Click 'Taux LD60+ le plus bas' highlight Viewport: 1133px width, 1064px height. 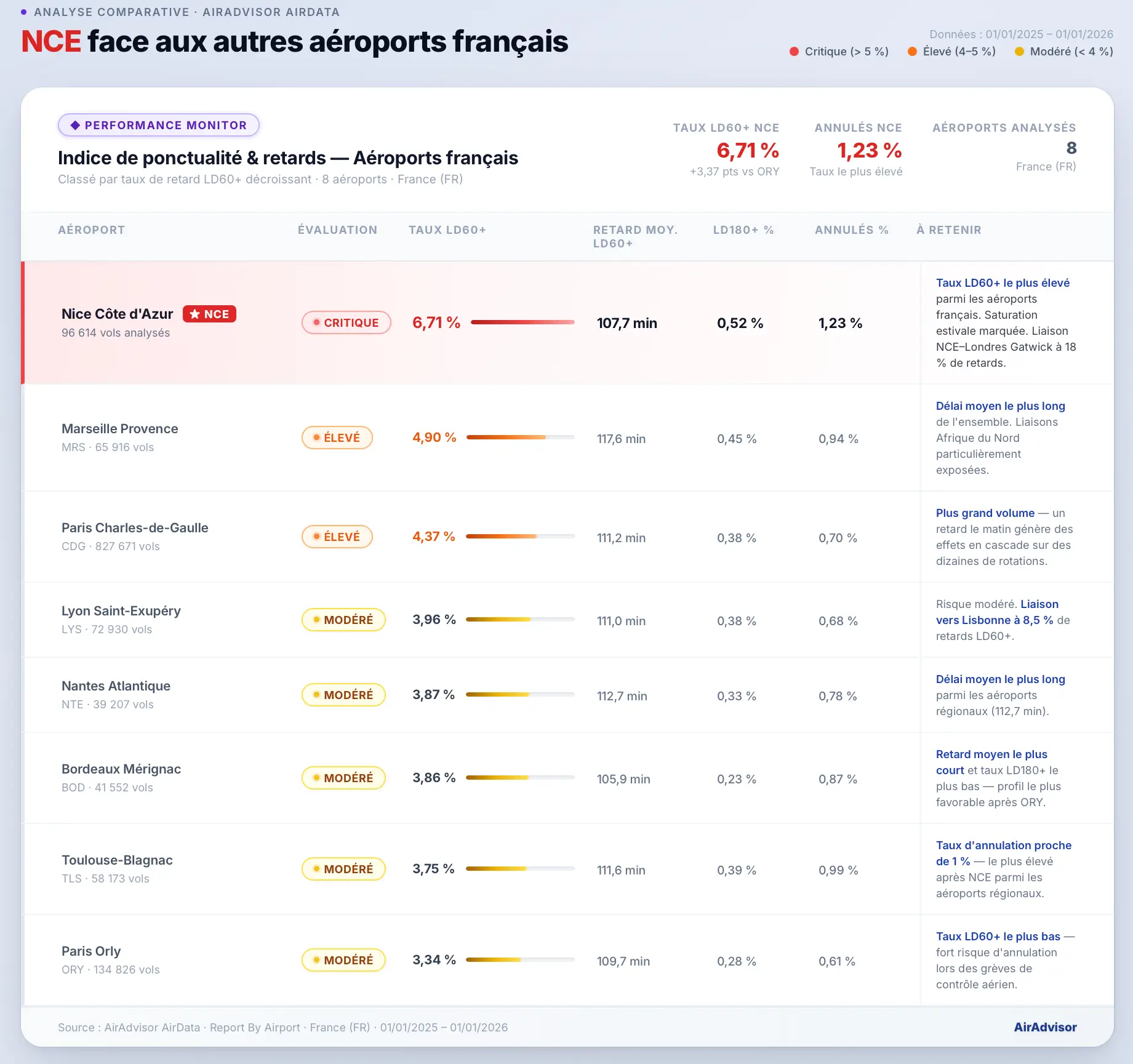[998, 937]
